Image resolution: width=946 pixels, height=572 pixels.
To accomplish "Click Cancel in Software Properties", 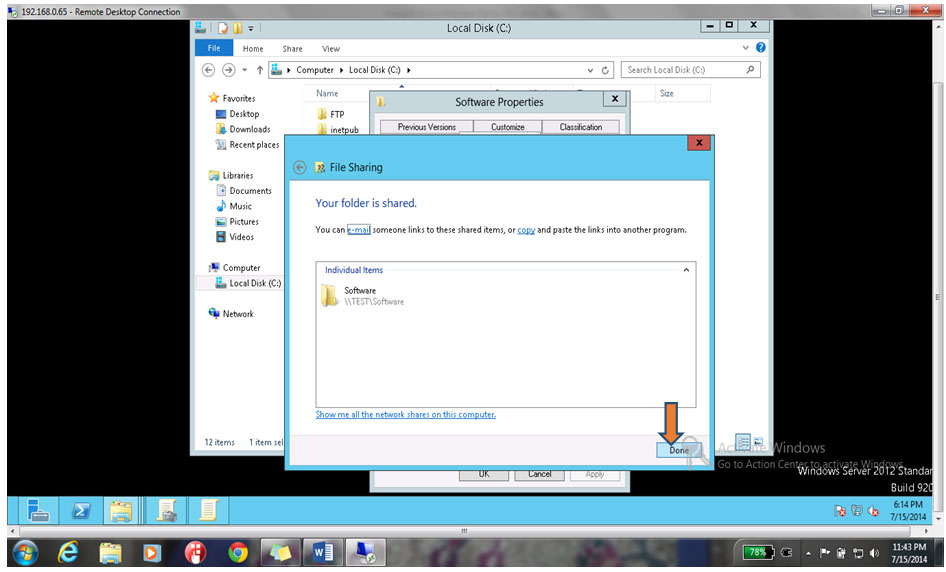I will 539,474.
